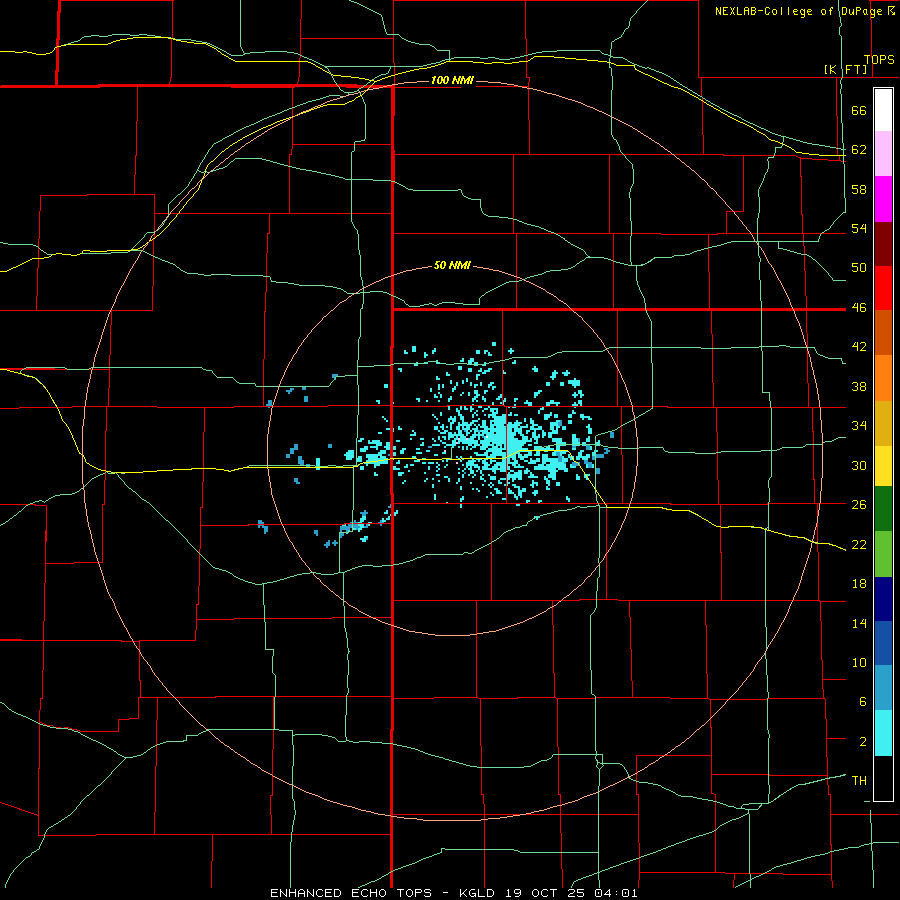The height and width of the screenshot is (900, 900).
Task: Select the yellow legend color swatch
Action: [x=883, y=465]
